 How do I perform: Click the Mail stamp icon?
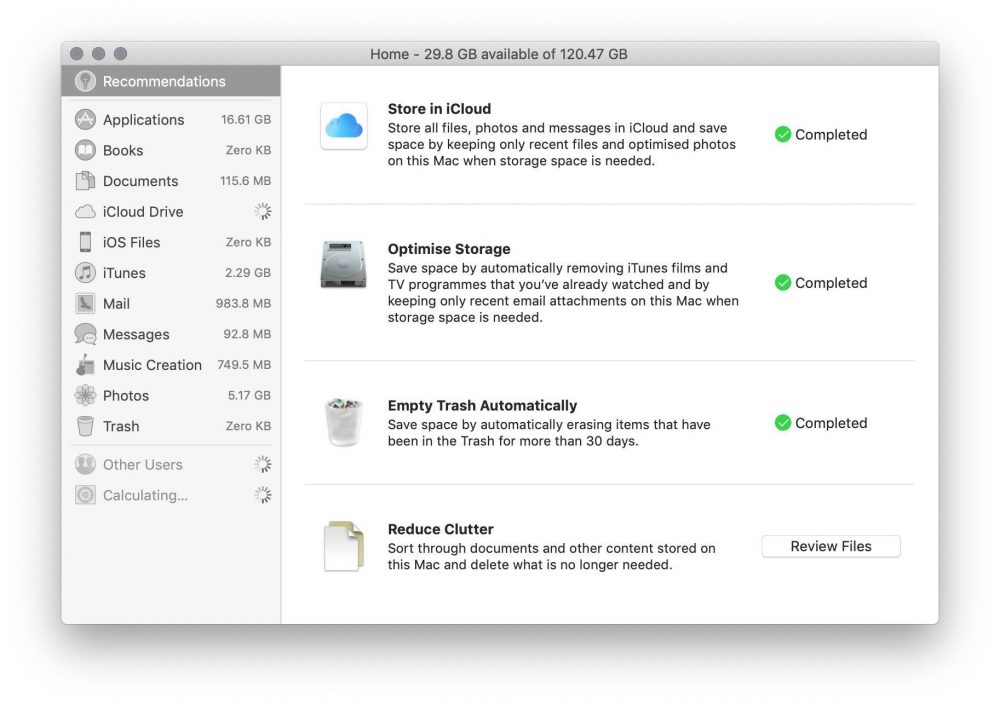click(x=85, y=303)
